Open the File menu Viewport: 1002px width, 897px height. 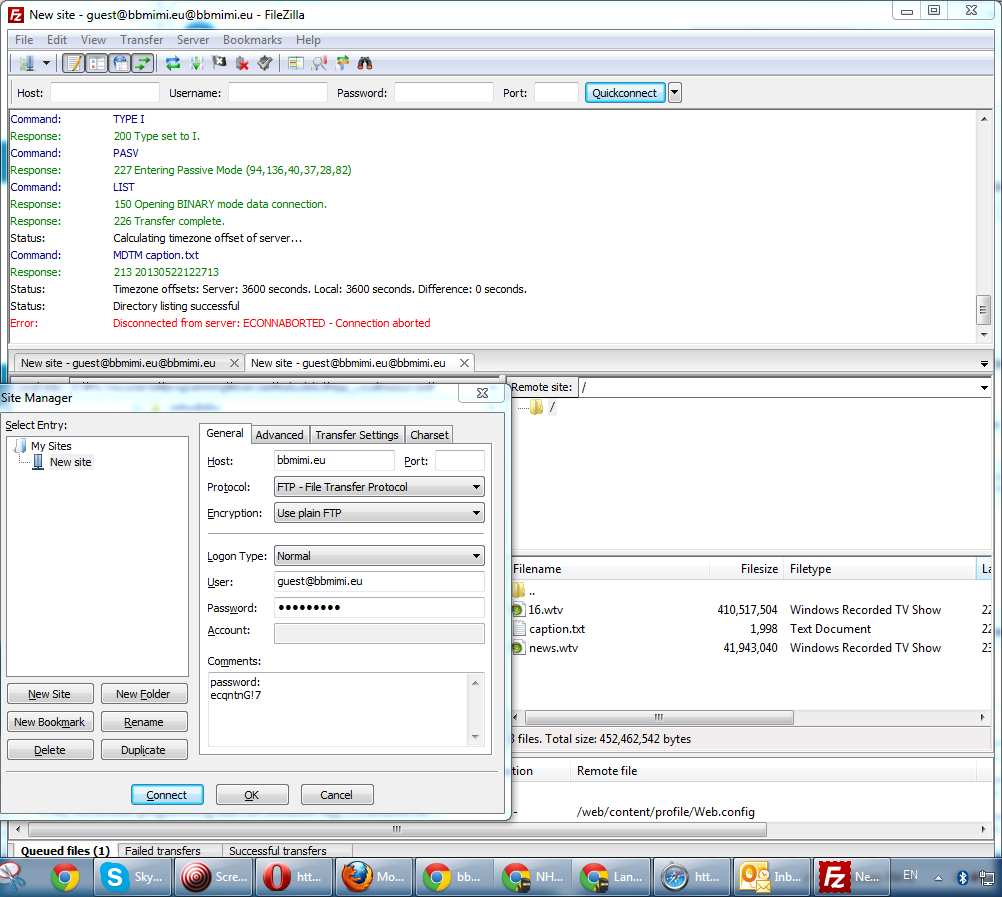point(24,40)
